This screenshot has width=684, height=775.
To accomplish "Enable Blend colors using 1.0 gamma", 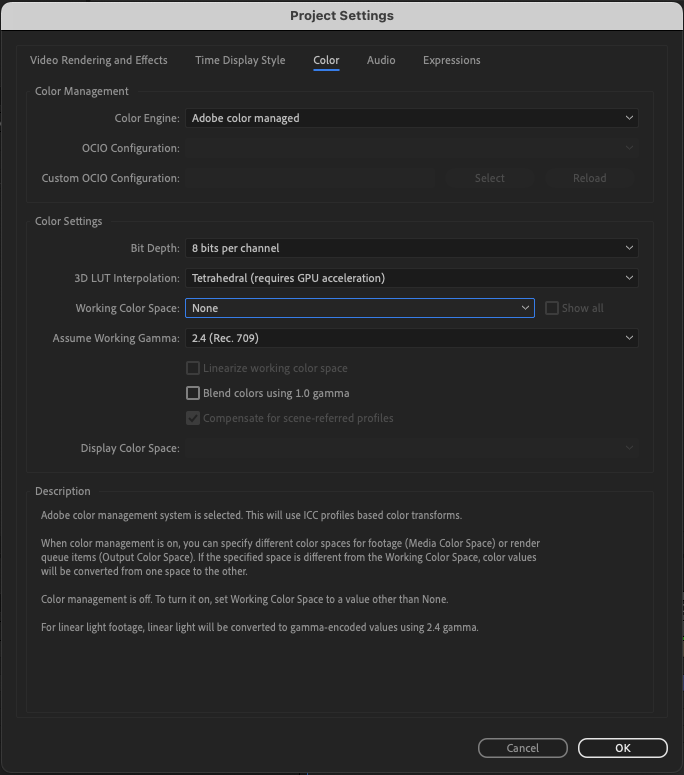I will (x=194, y=393).
